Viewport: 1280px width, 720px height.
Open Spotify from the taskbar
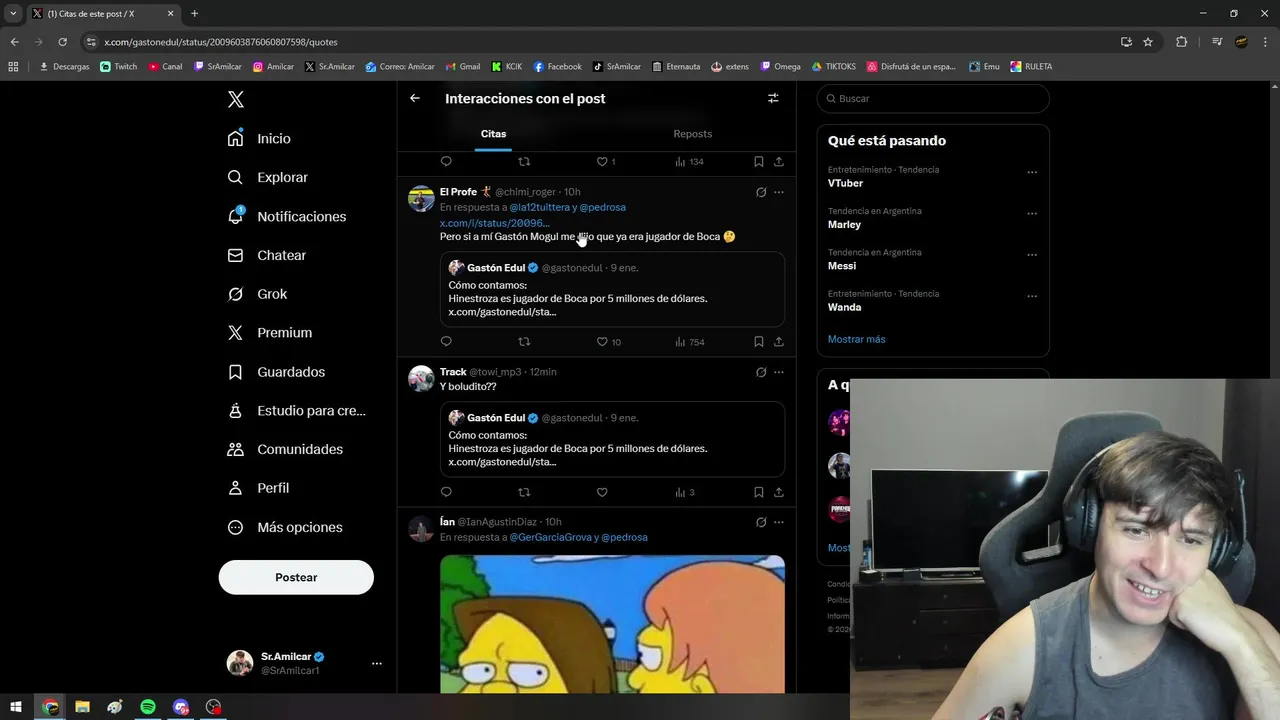pyautogui.click(x=148, y=707)
